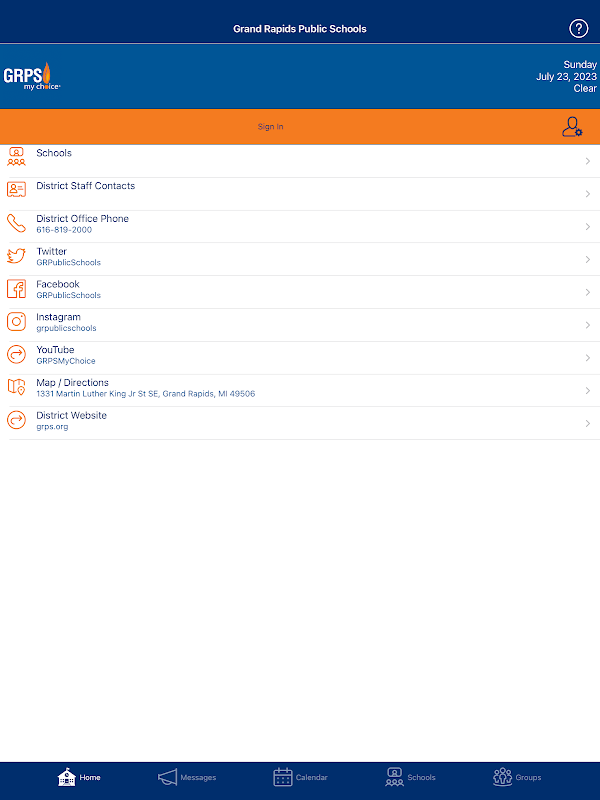The height and width of the screenshot is (800, 600).
Task: Select the Schools list row title
Action: (x=54, y=153)
